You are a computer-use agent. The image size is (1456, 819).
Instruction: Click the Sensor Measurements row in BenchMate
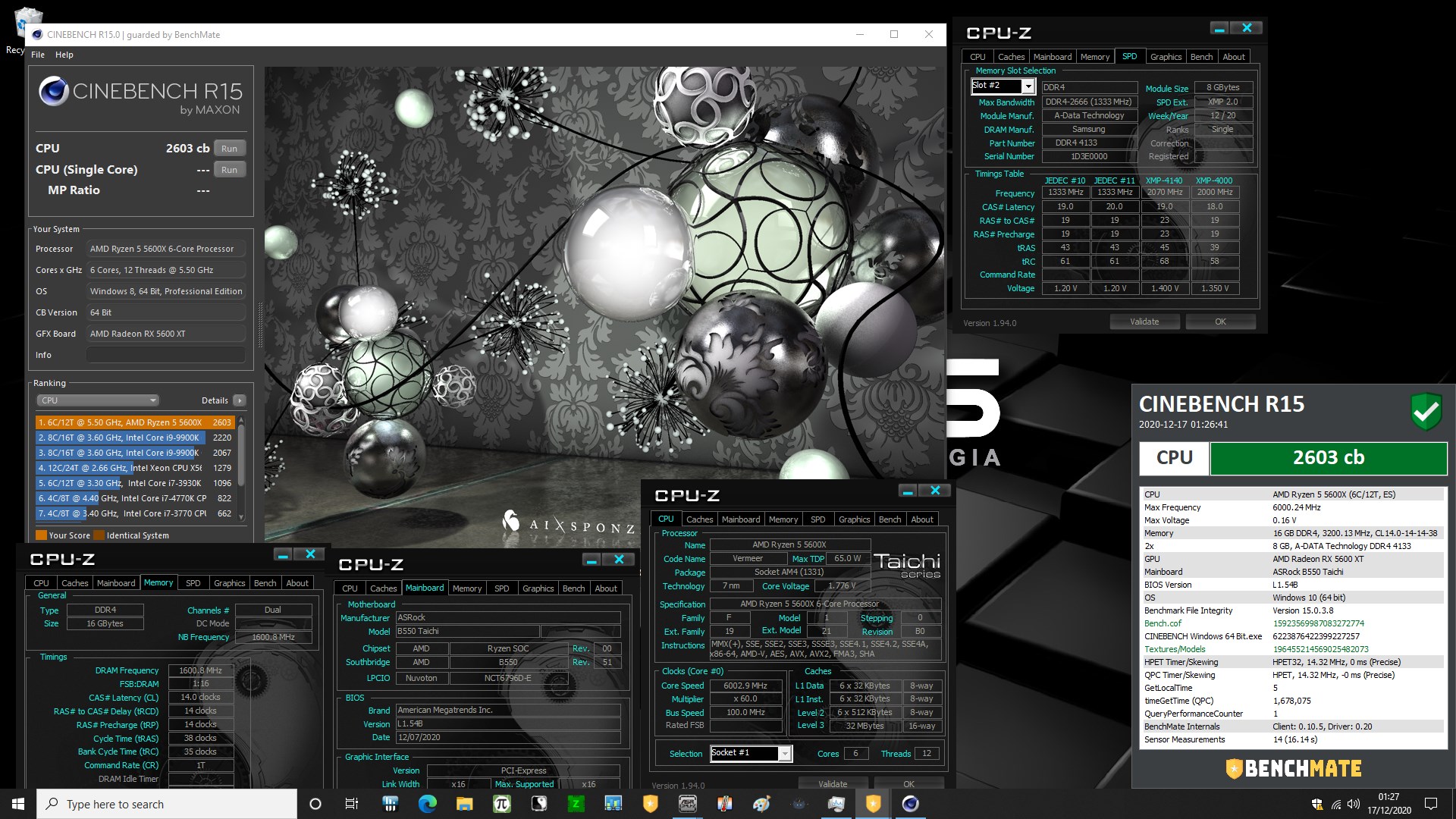[1292, 739]
